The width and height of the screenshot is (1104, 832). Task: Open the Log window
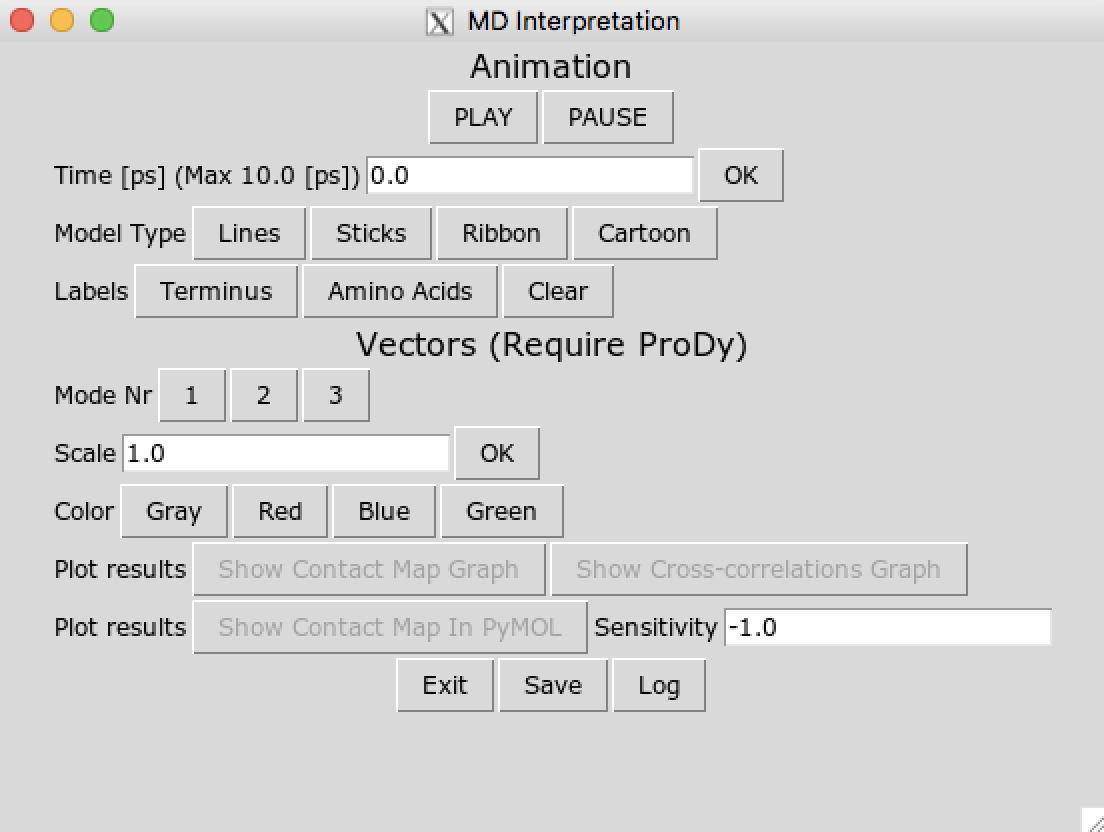[658, 685]
